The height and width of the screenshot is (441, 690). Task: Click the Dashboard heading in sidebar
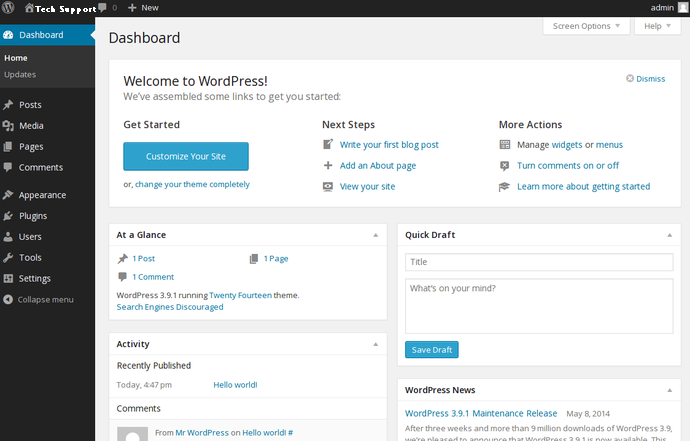(x=41, y=35)
